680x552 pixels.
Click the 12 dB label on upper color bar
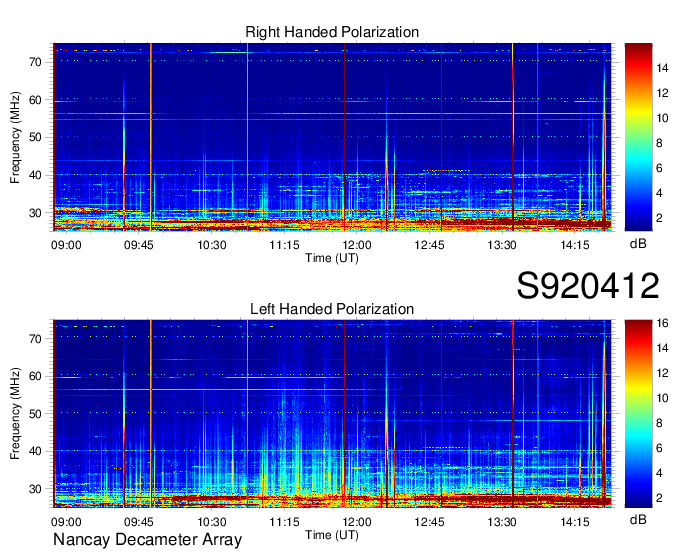pyautogui.click(x=662, y=93)
